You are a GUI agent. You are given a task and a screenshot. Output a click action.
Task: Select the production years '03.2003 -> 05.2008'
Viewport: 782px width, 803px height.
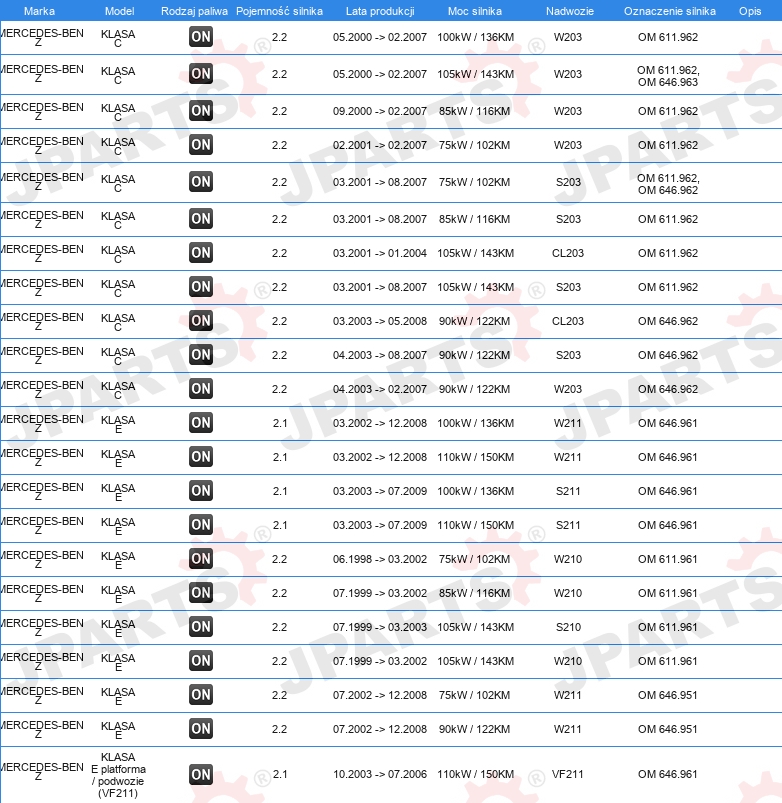(379, 321)
